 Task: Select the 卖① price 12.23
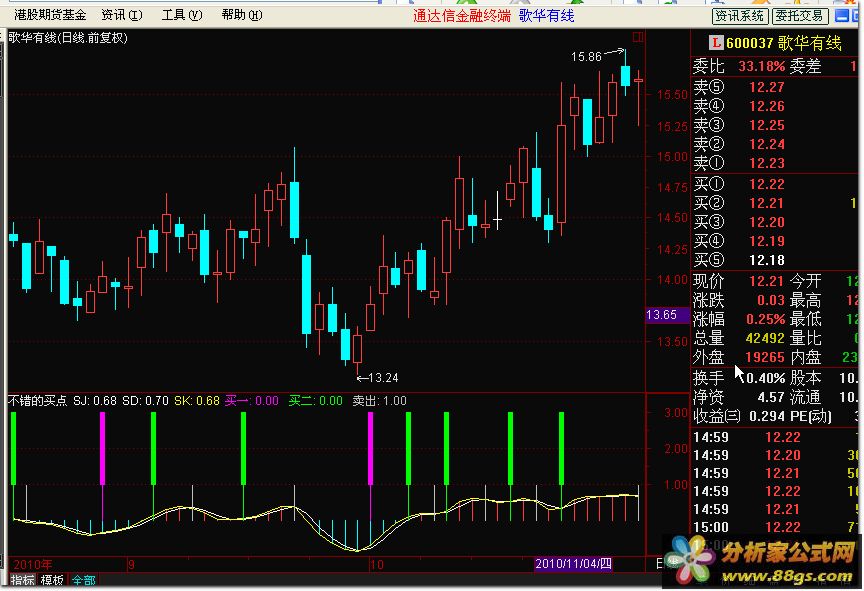[766, 163]
